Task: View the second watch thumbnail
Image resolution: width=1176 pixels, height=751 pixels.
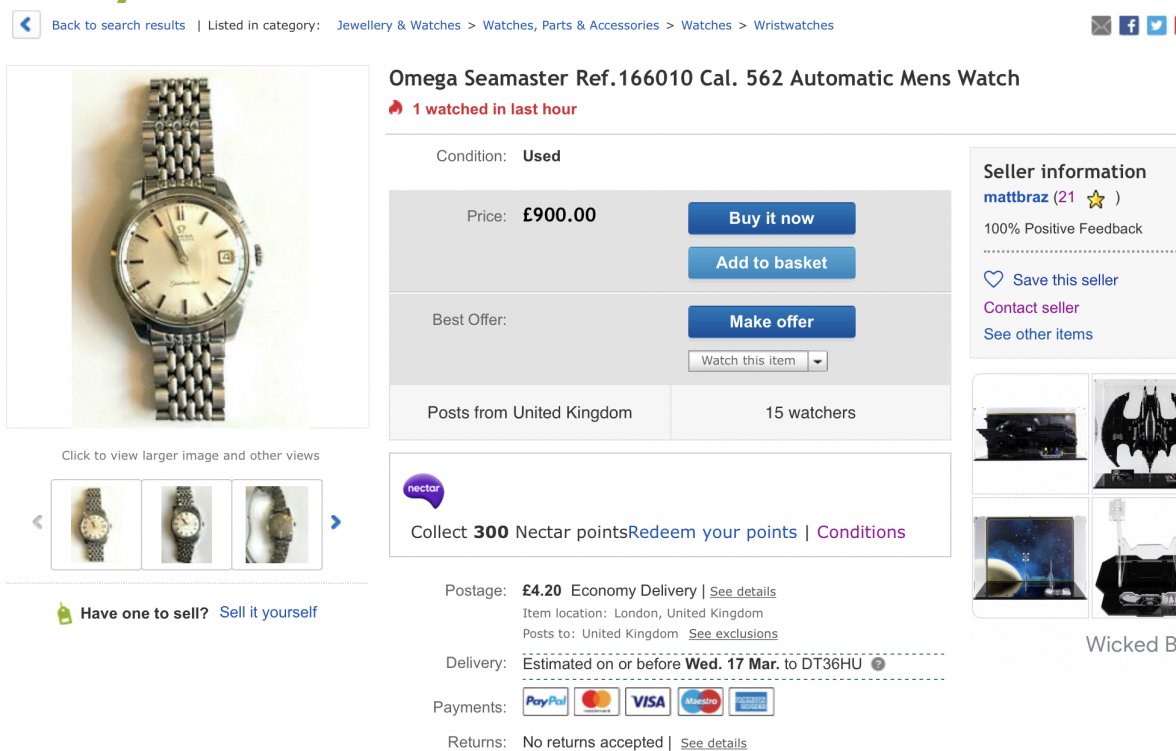Action: (x=187, y=524)
